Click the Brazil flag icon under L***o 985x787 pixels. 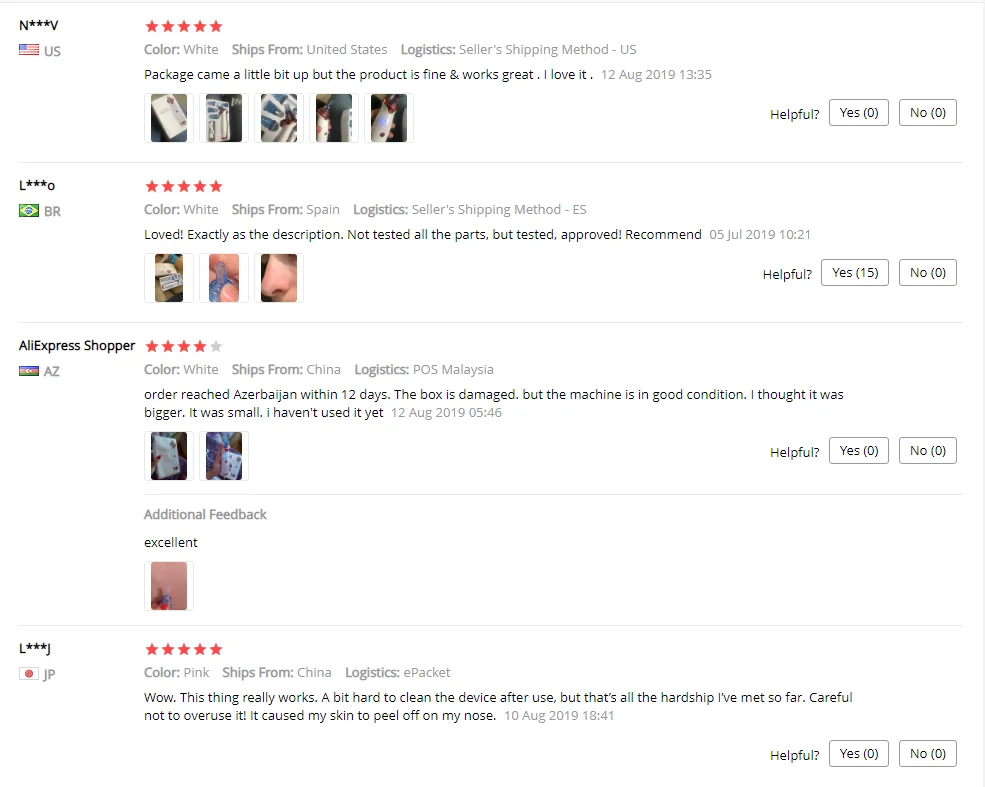(29, 210)
